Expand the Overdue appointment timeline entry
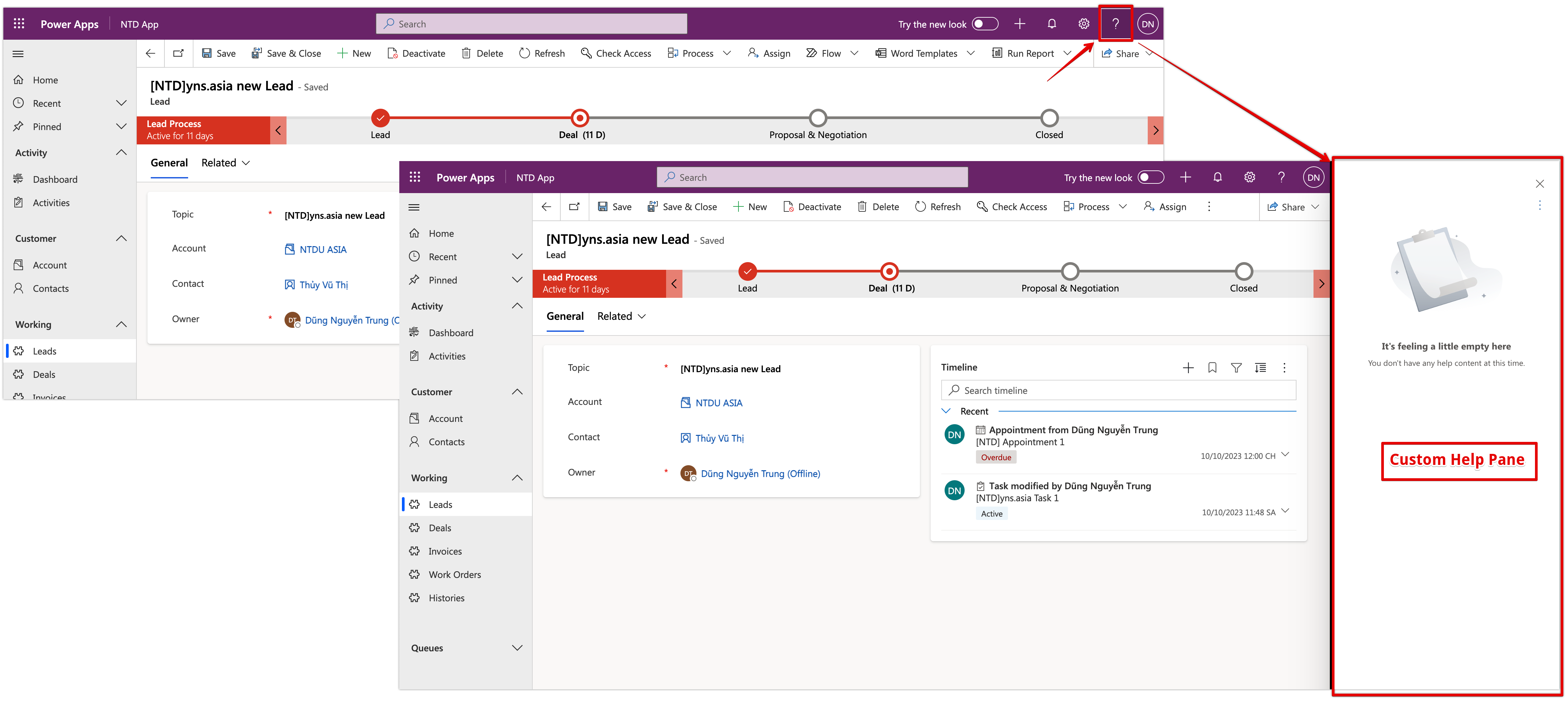1568x701 pixels. pyautogui.click(x=1285, y=455)
